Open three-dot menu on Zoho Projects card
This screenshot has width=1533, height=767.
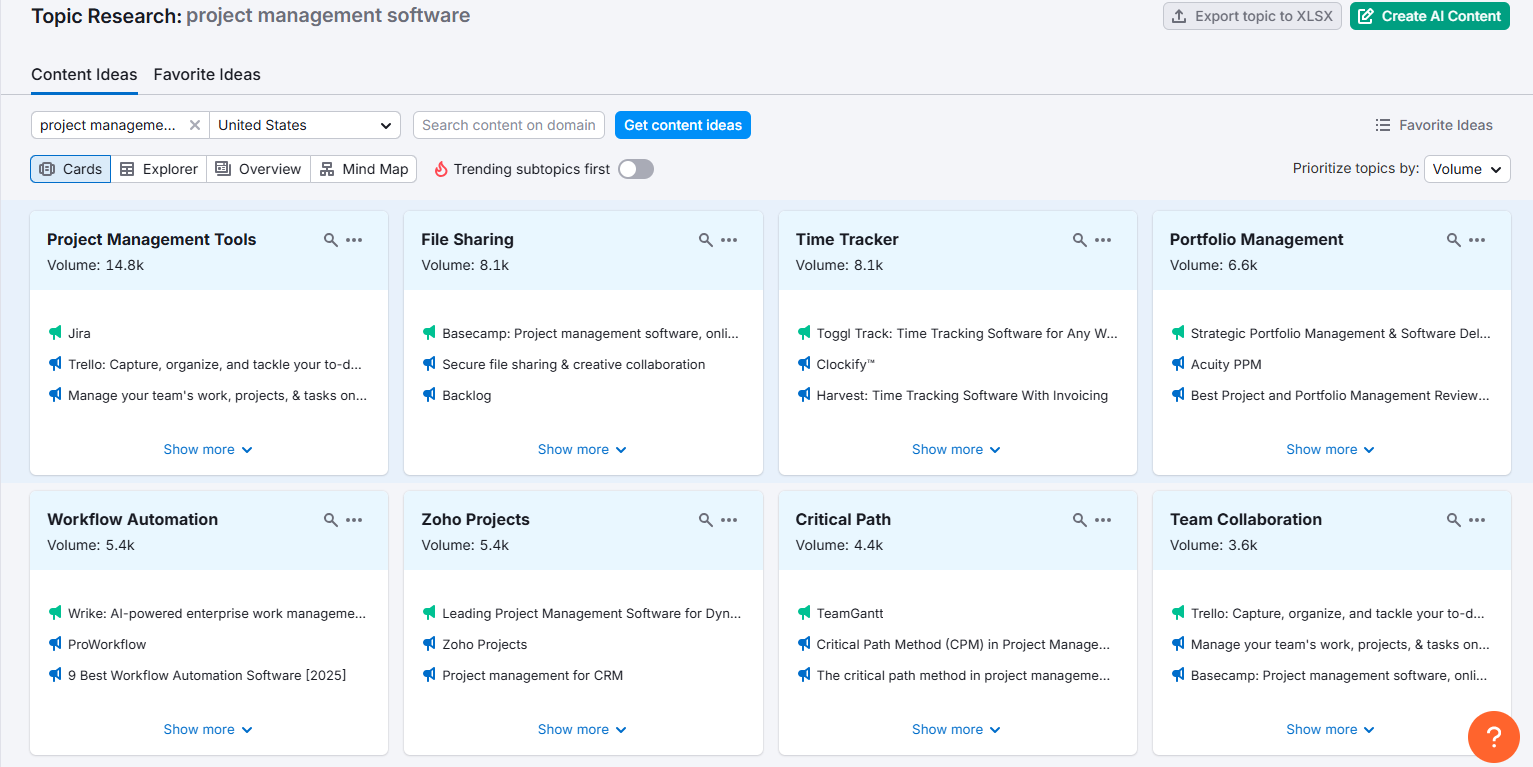click(x=729, y=520)
